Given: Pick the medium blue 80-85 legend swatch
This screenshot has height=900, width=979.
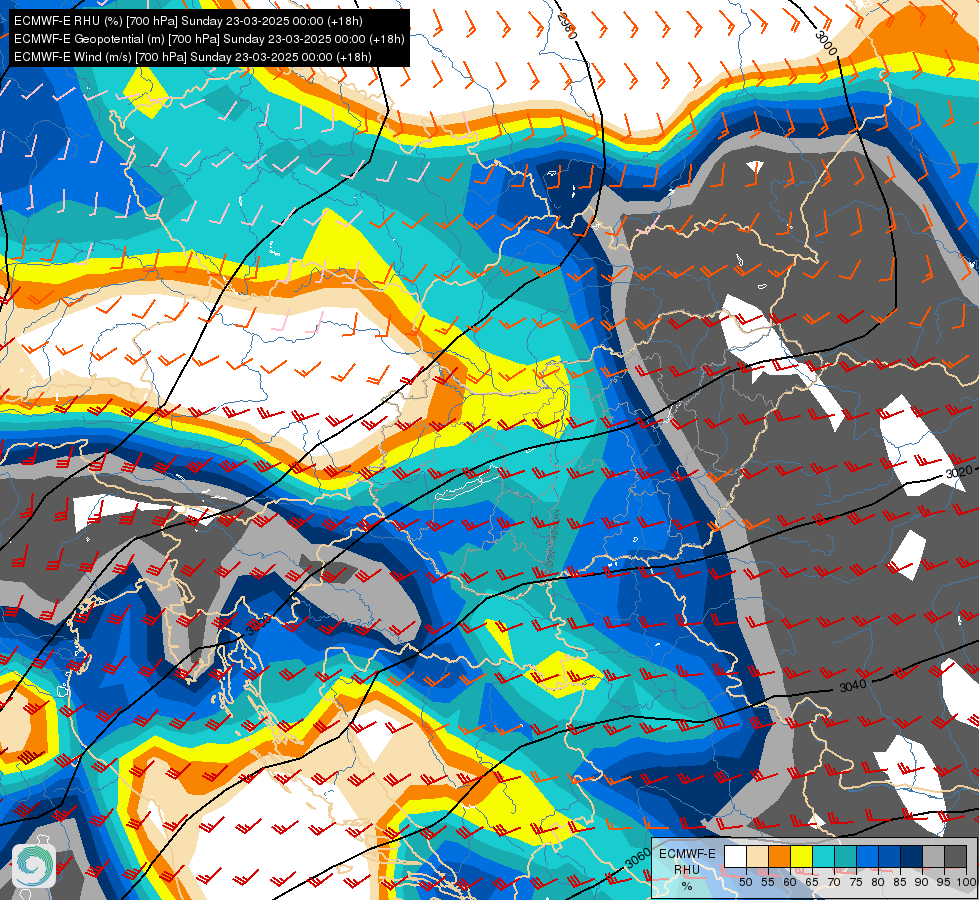Looking at the screenshot, I should pyautogui.click(x=889, y=856).
